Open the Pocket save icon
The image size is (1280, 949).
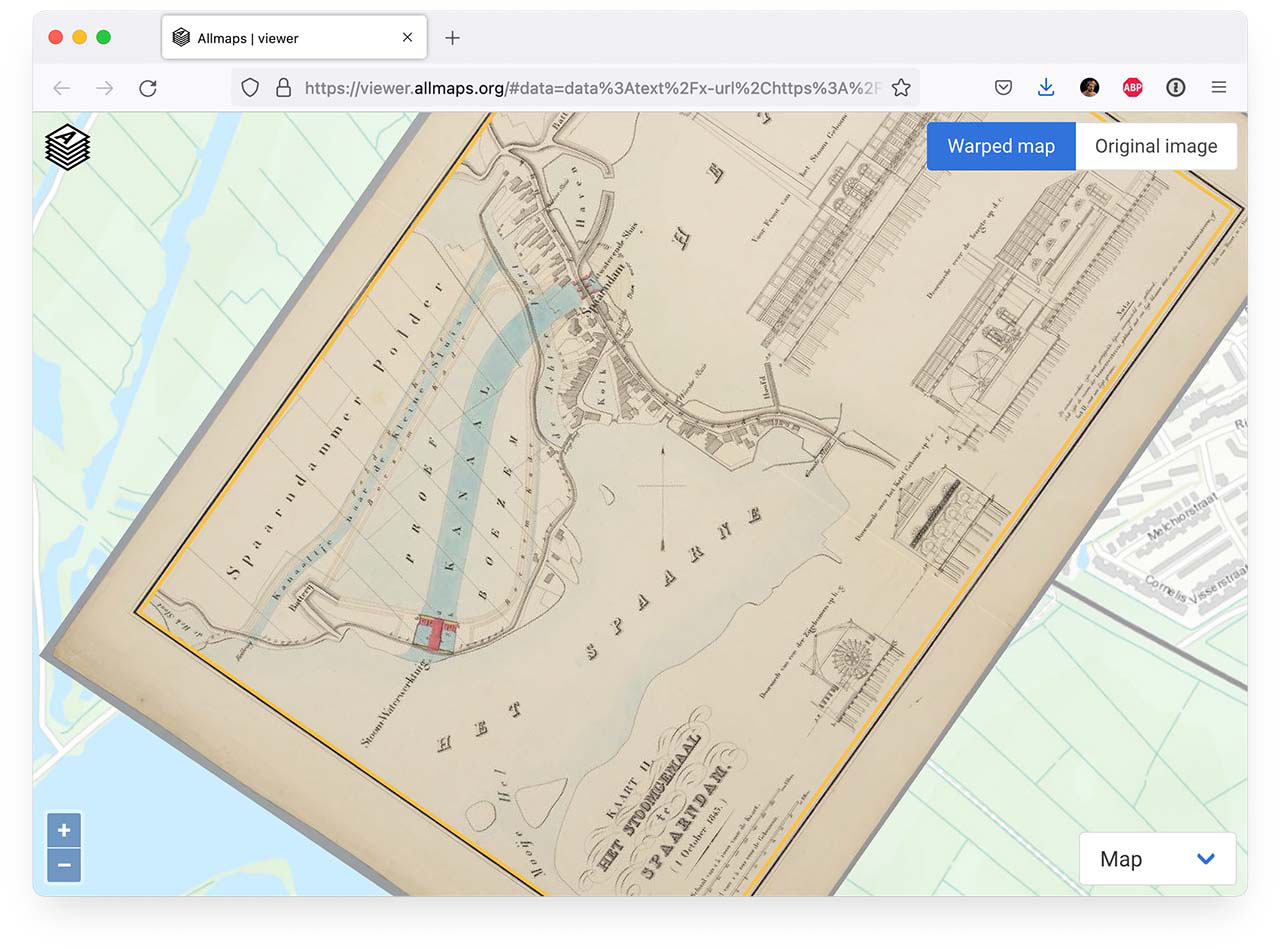(1003, 88)
